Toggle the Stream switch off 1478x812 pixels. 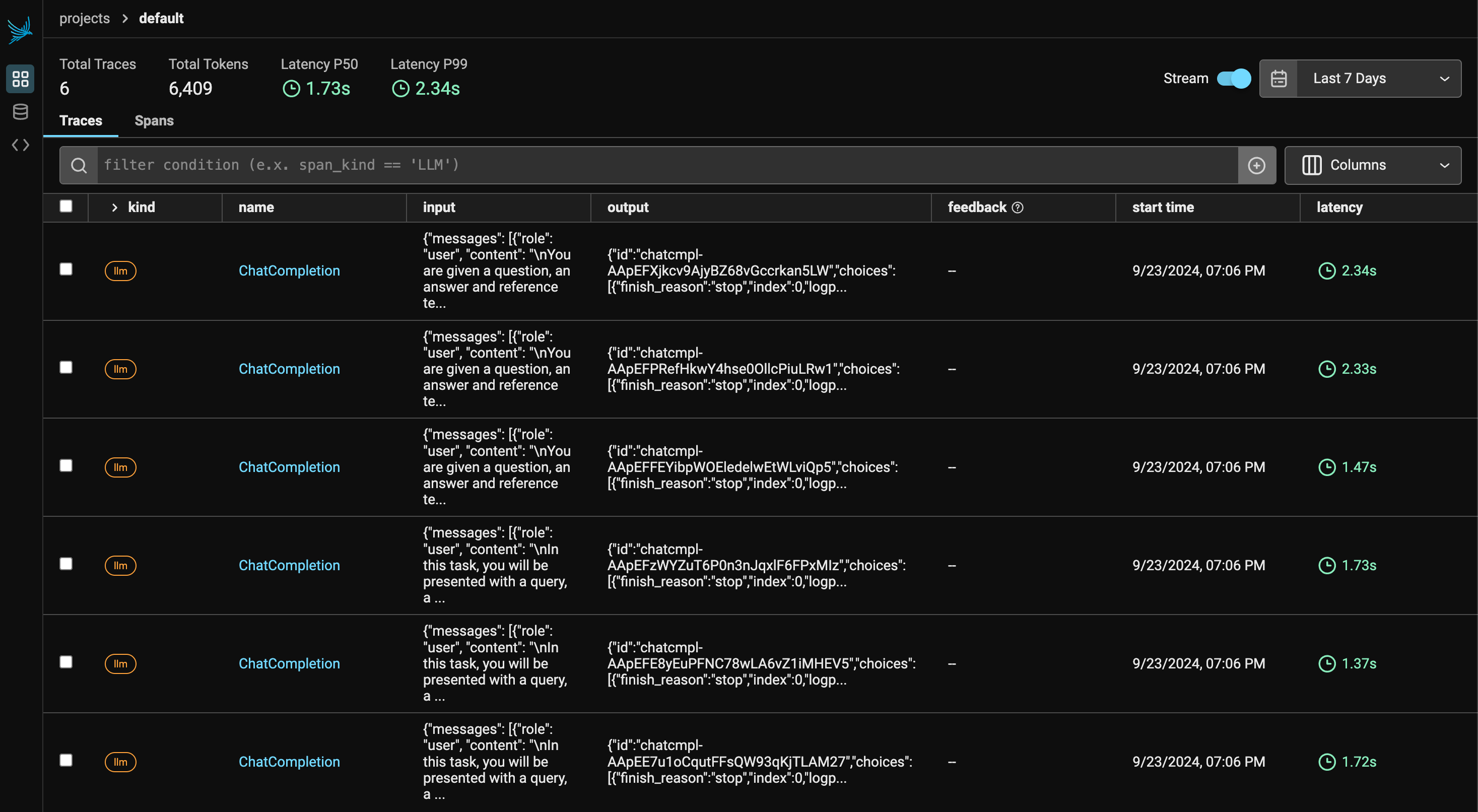pos(1234,79)
